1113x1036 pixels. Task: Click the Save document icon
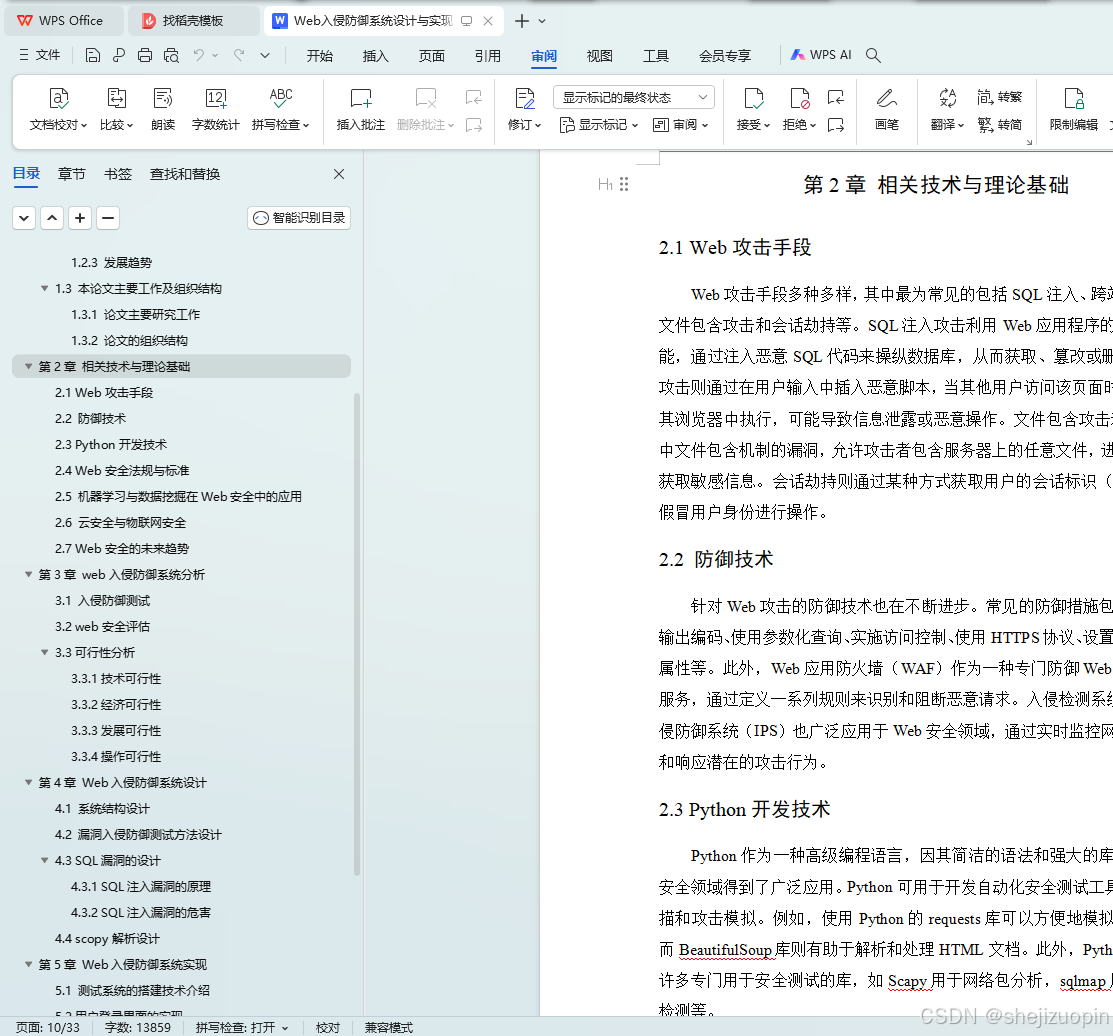pyautogui.click(x=92, y=55)
